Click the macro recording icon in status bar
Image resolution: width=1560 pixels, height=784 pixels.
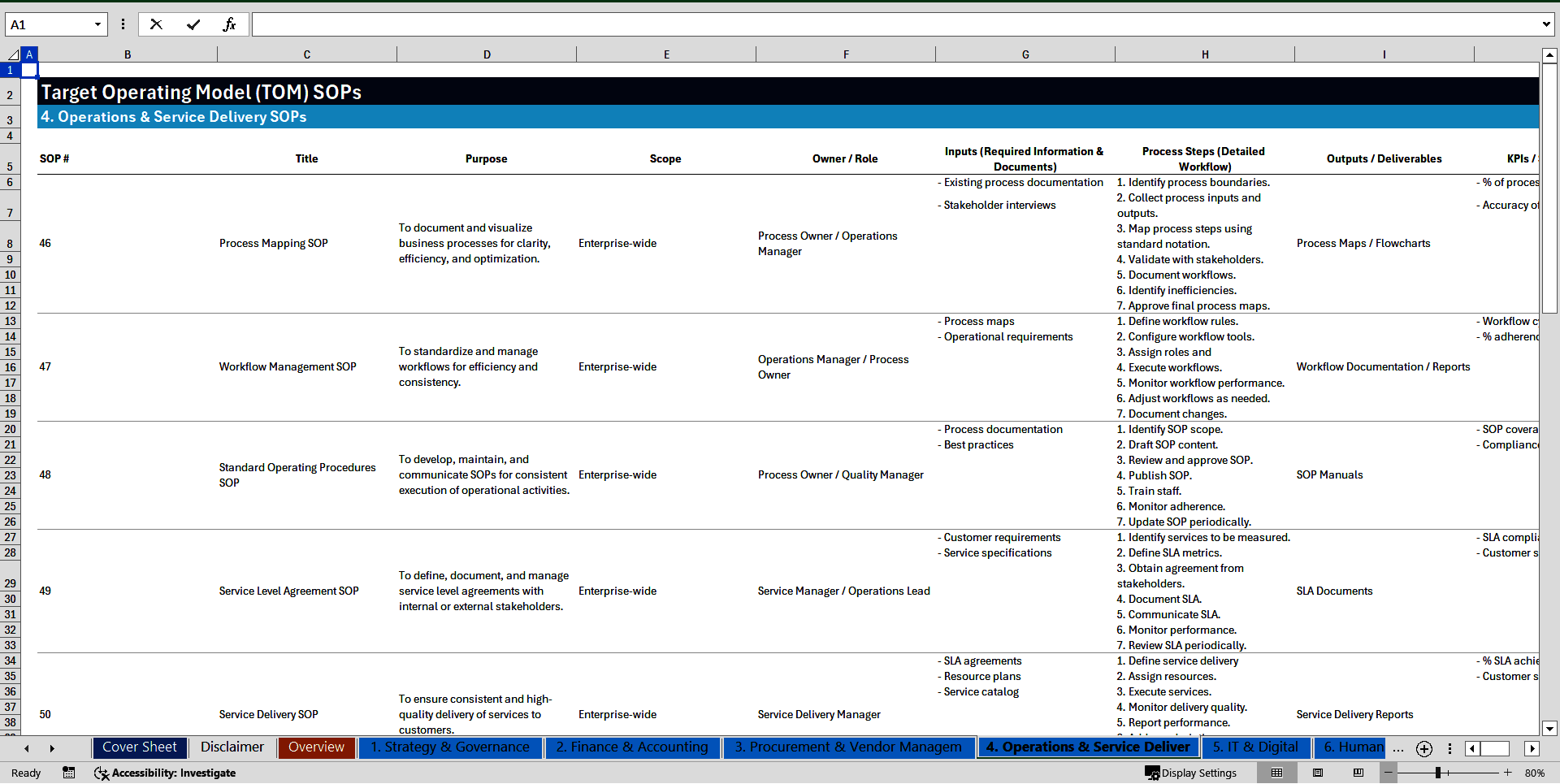point(69,773)
